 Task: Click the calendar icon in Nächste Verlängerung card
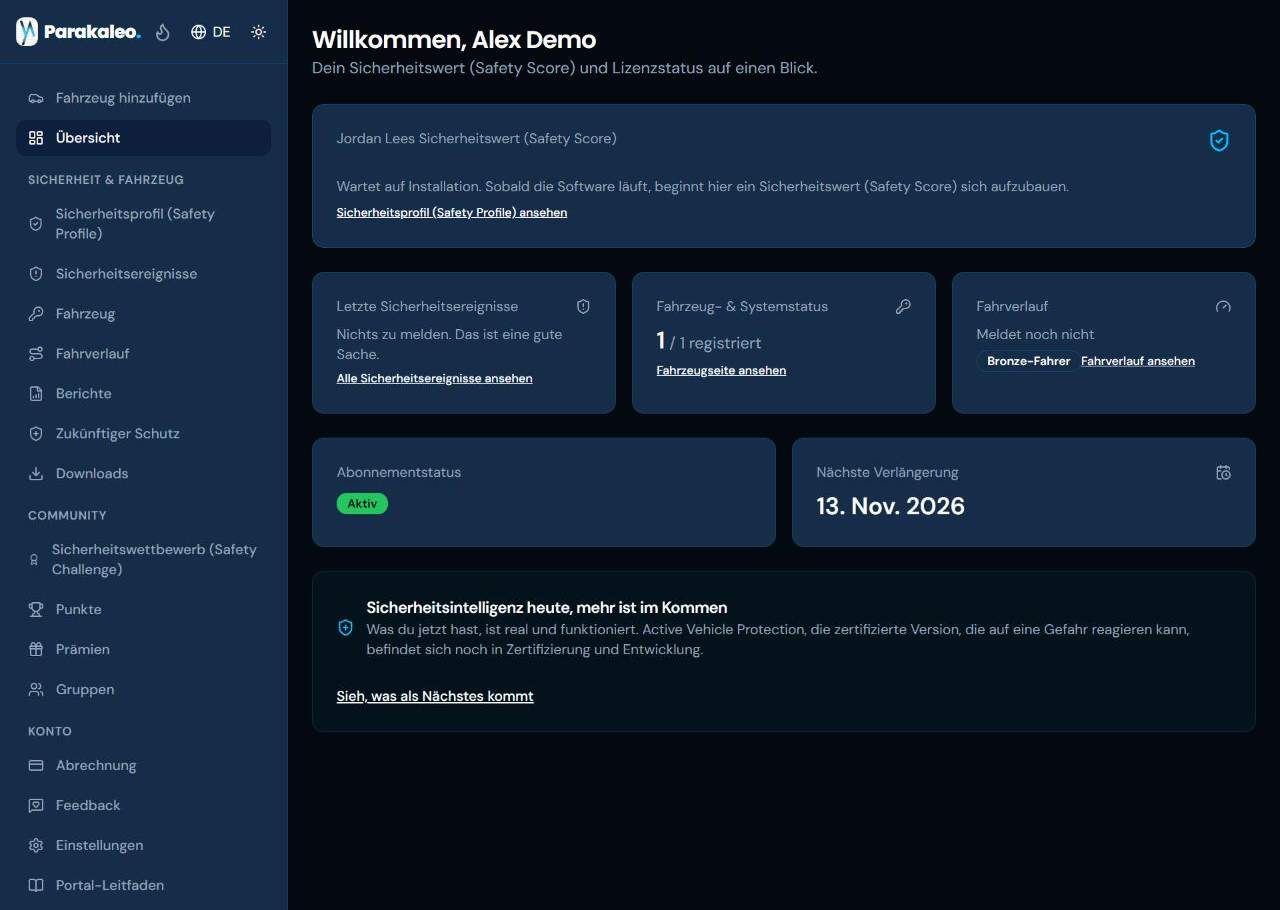click(x=1223, y=473)
